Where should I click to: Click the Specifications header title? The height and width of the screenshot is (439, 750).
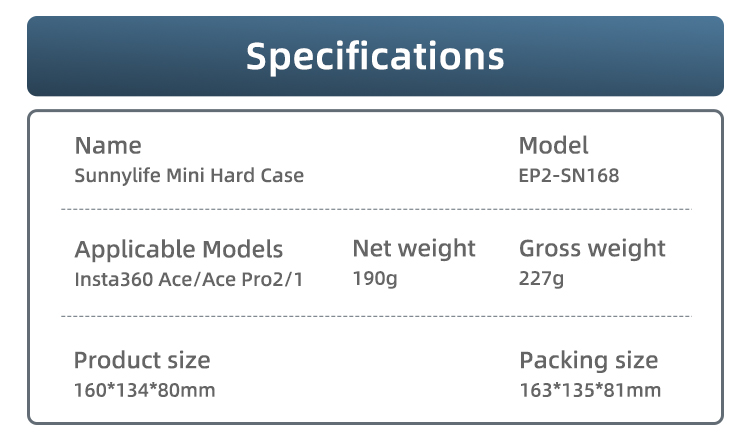(375, 55)
